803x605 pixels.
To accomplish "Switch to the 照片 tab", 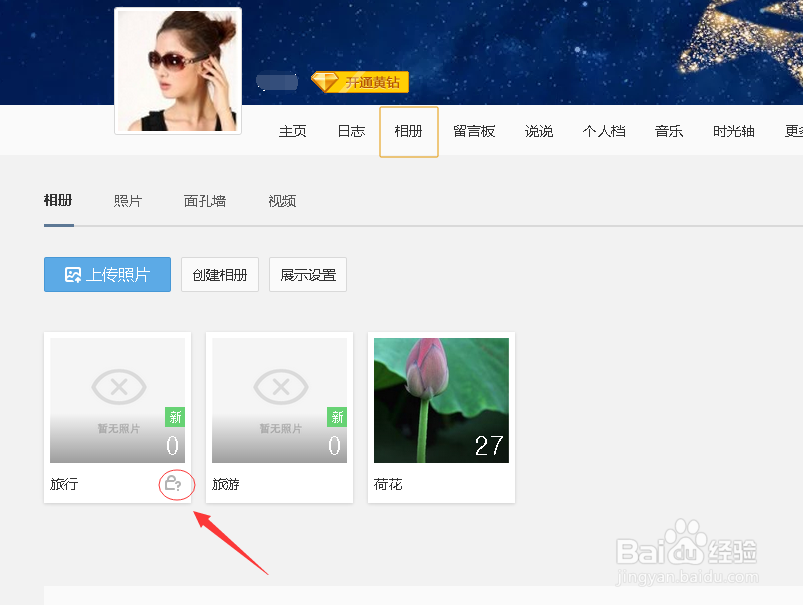I will click(127, 200).
